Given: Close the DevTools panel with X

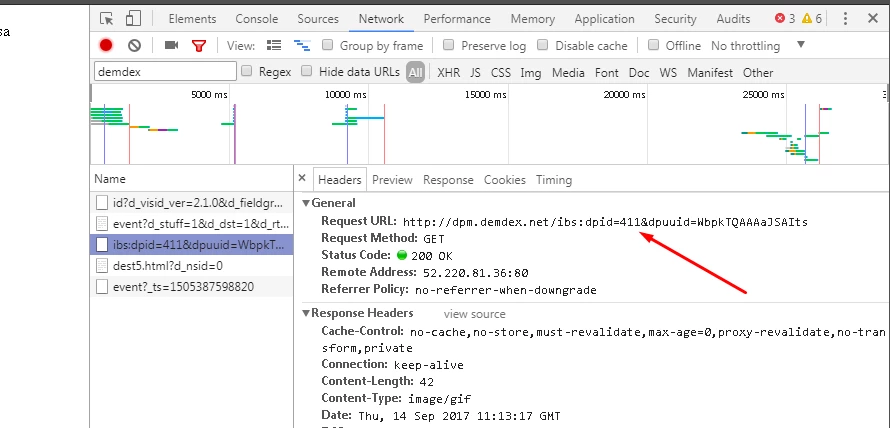Looking at the screenshot, I should tap(873, 19).
